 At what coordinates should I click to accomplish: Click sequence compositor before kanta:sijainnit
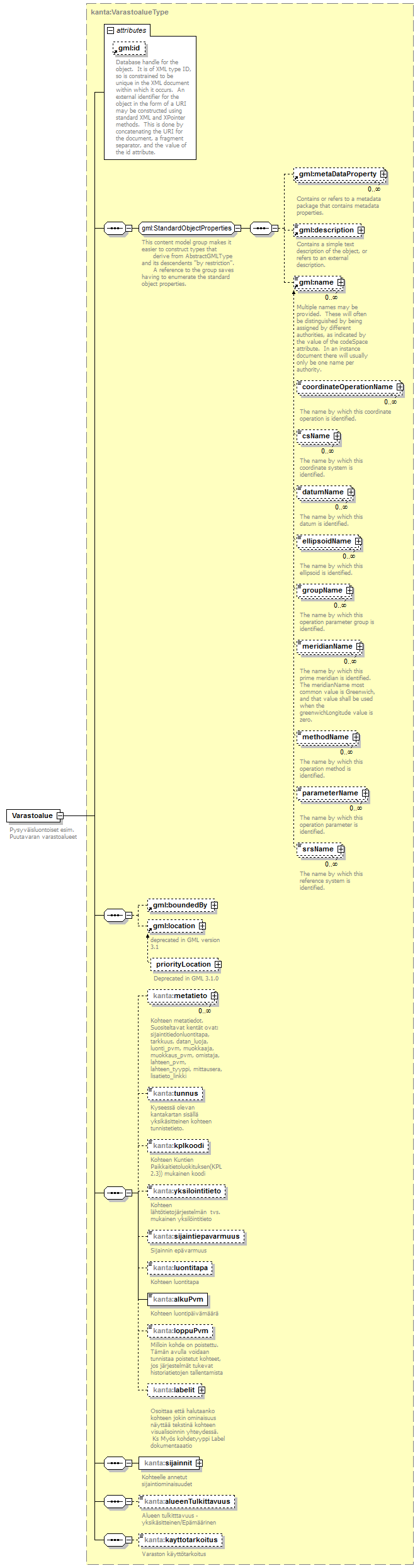click(x=115, y=1463)
